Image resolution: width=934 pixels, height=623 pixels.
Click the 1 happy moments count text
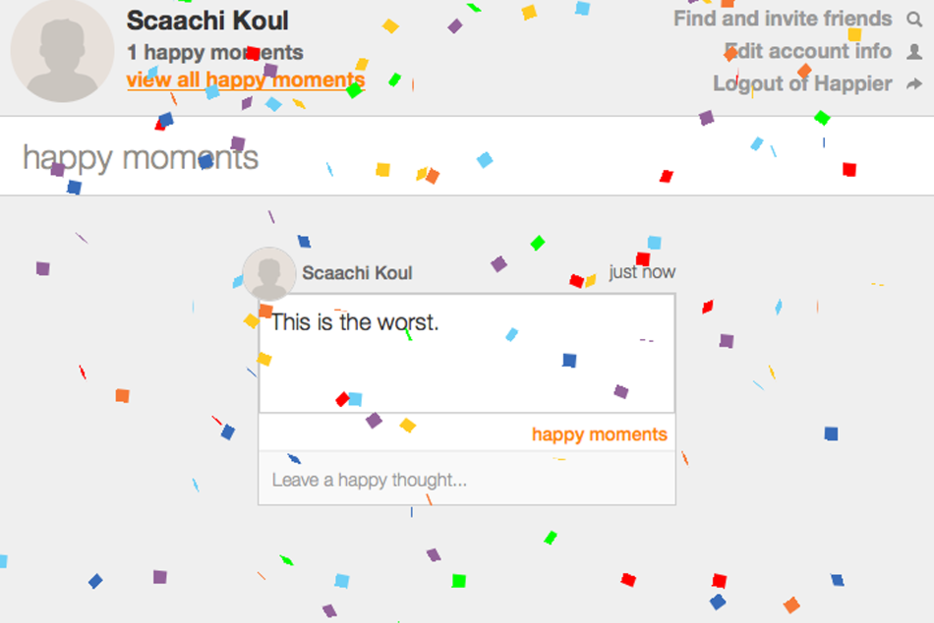click(x=215, y=52)
